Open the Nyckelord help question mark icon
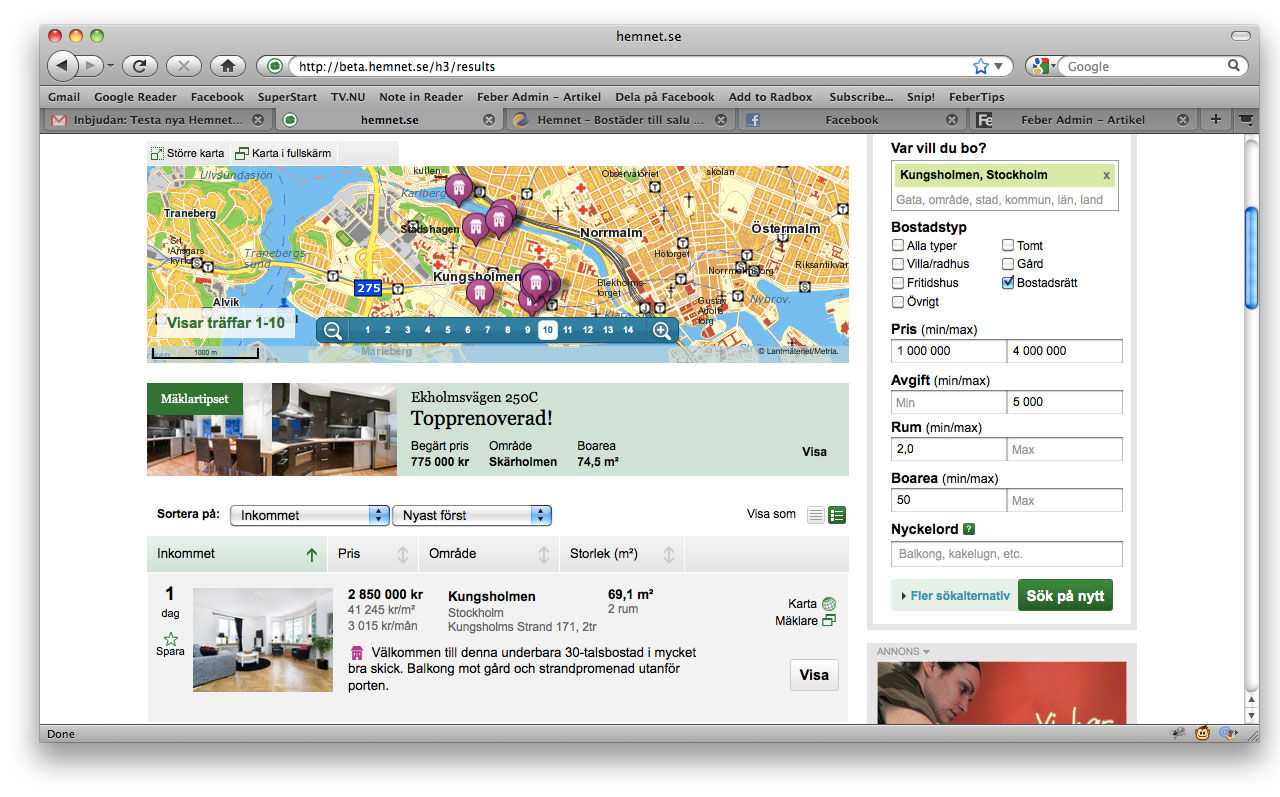1280x797 pixels. (x=969, y=529)
